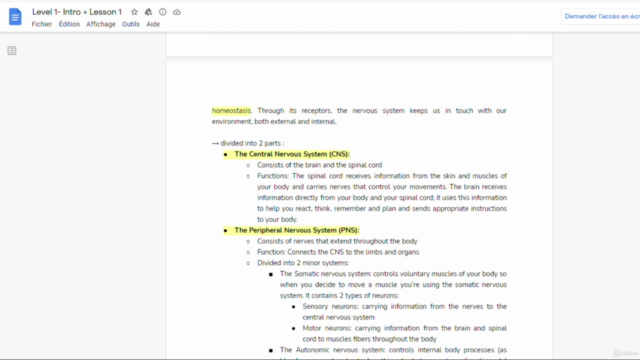Open the Édition menu

[x=69, y=24]
